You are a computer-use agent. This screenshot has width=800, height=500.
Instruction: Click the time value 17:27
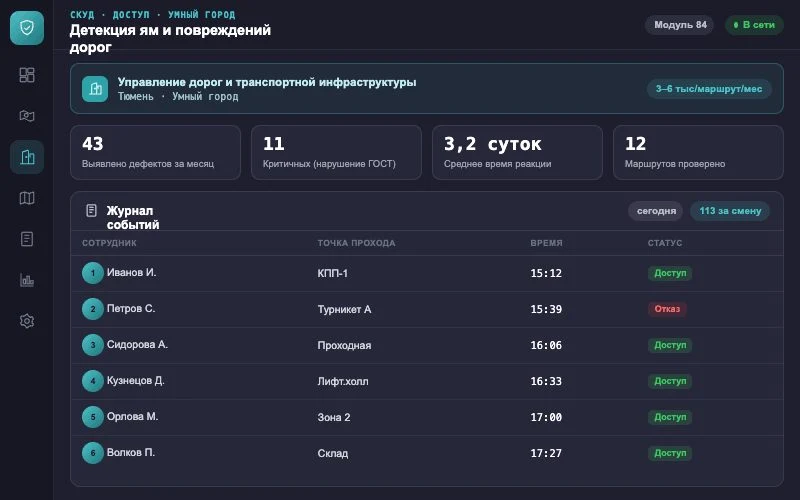[x=546, y=453]
